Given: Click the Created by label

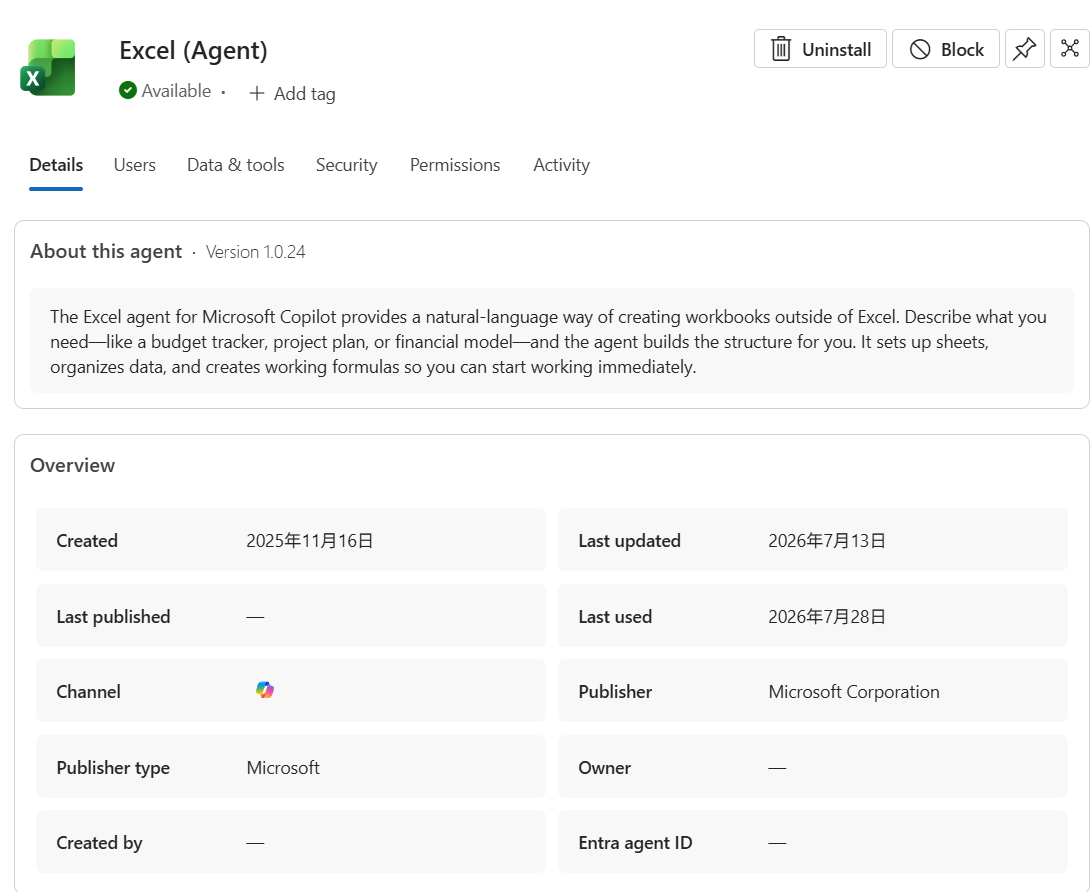Looking at the screenshot, I should (99, 843).
